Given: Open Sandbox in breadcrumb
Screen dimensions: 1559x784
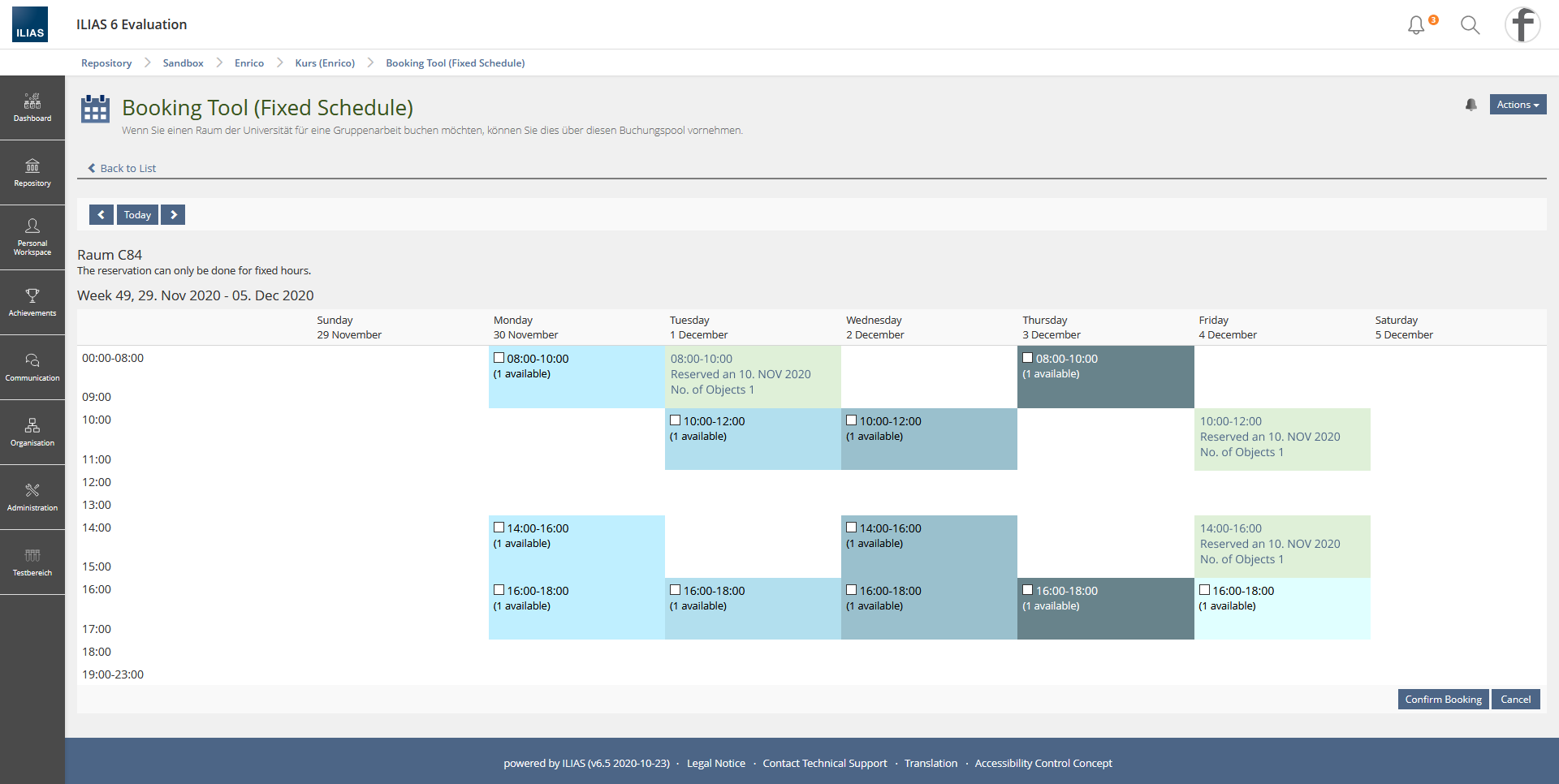Looking at the screenshot, I should pos(183,63).
